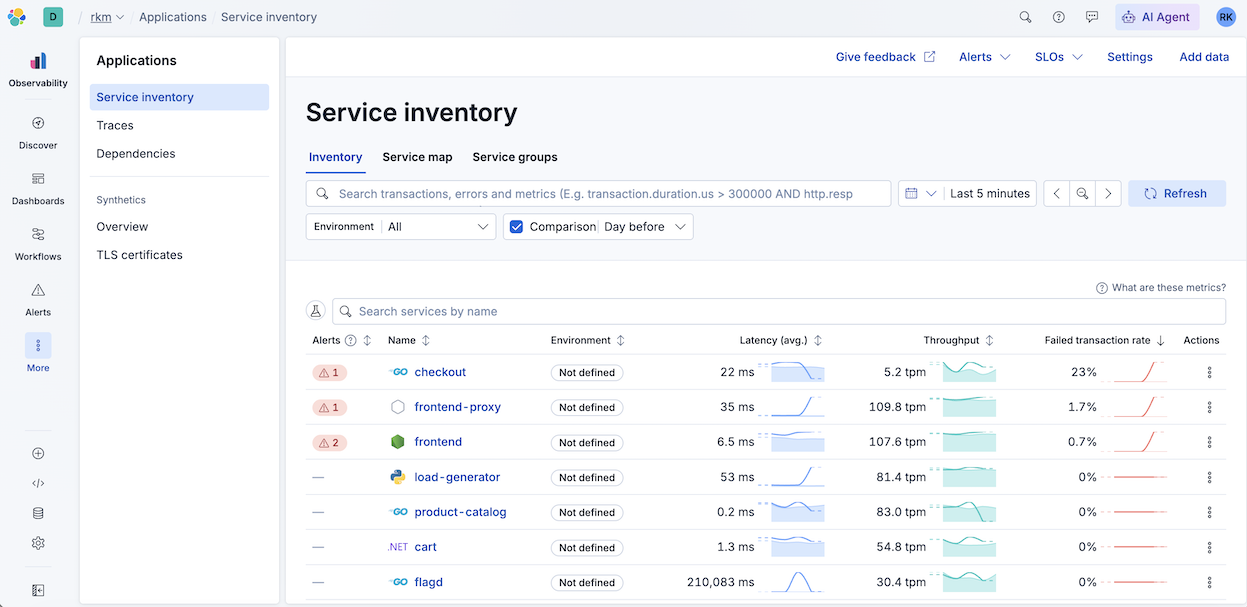Sort by the Name column

[x=409, y=340]
